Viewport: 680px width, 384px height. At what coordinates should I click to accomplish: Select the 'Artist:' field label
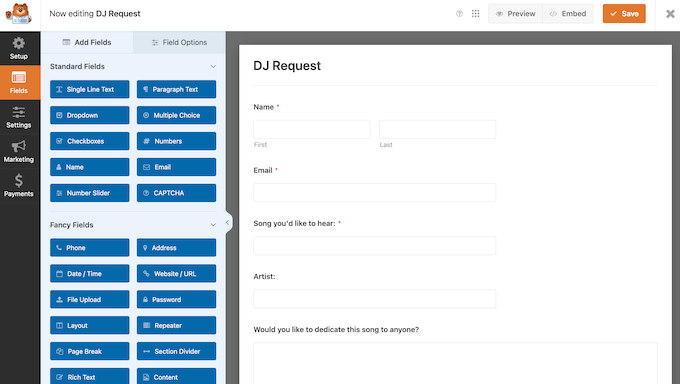point(264,276)
